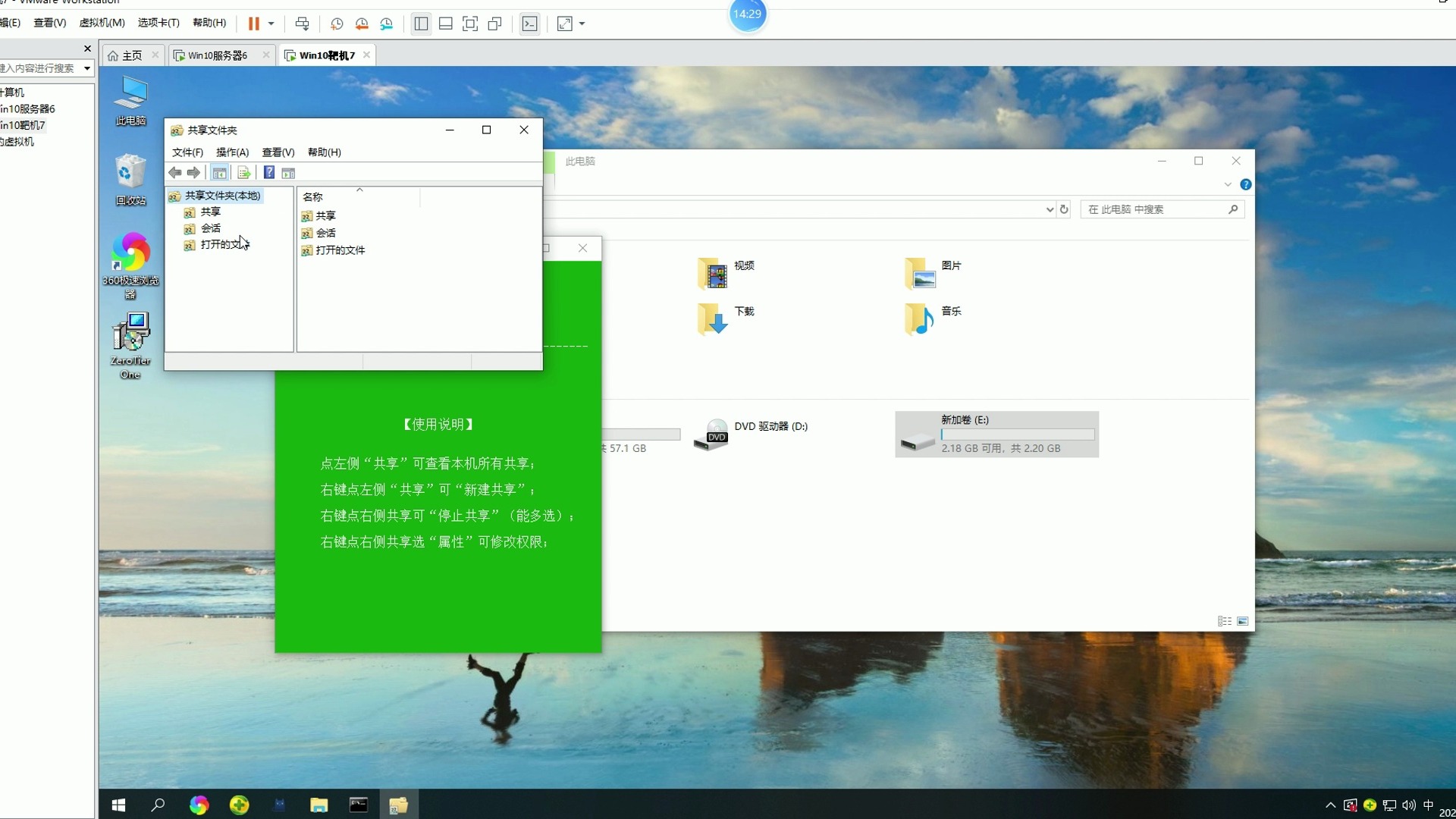Open 360极速浏览器 desktop shortcut
This screenshot has height=819, width=1456.
[130, 265]
